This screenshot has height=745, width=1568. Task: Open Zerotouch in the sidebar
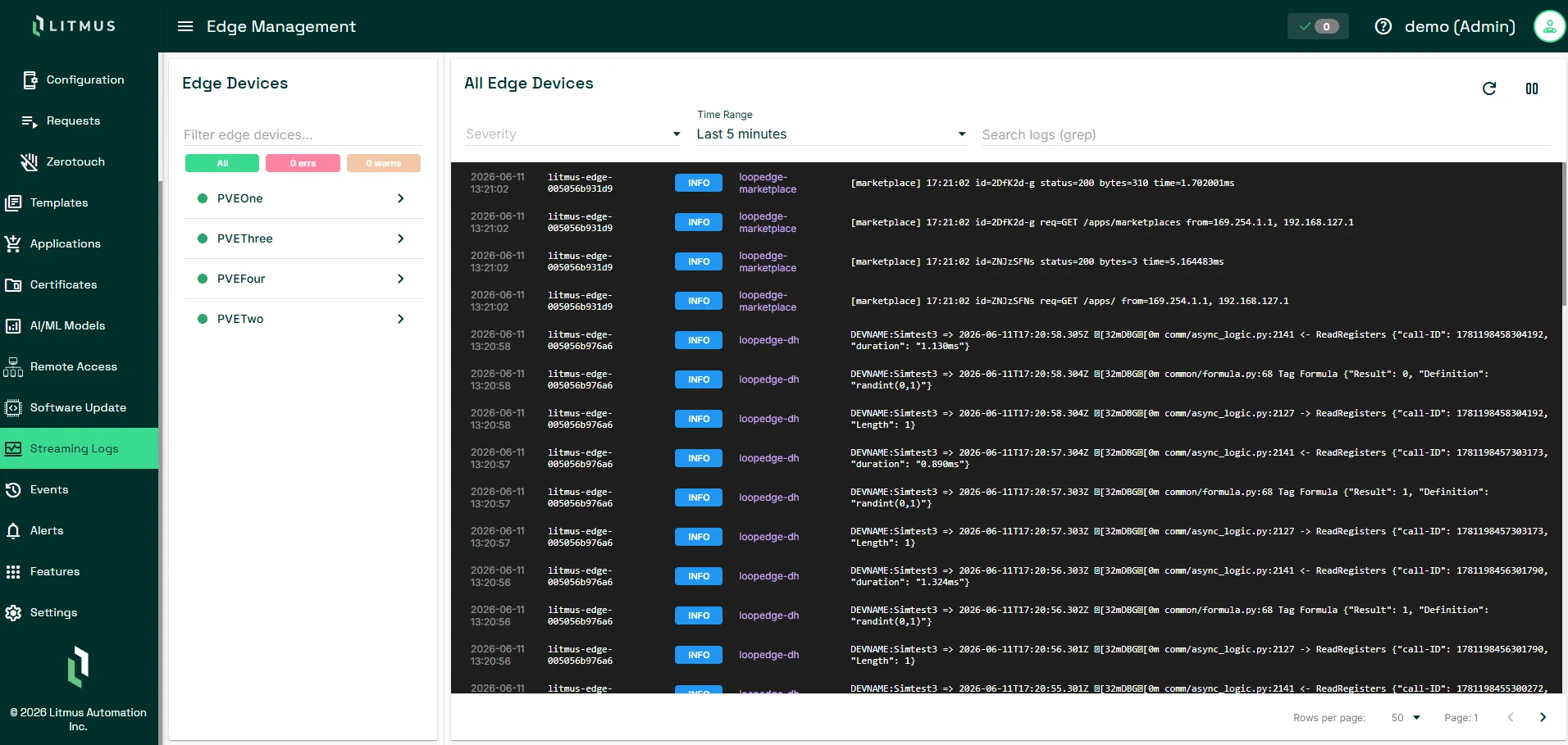pyautogui.click(x=75, y=161)
